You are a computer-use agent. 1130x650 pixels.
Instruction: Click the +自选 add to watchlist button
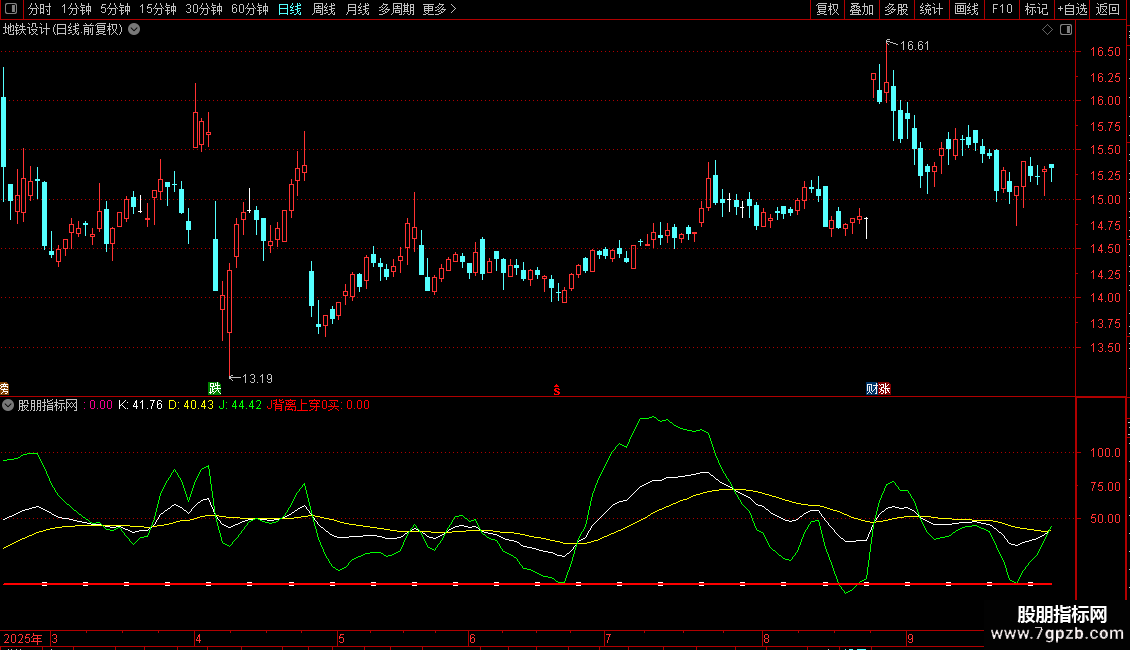click(x=1072, y=9)
